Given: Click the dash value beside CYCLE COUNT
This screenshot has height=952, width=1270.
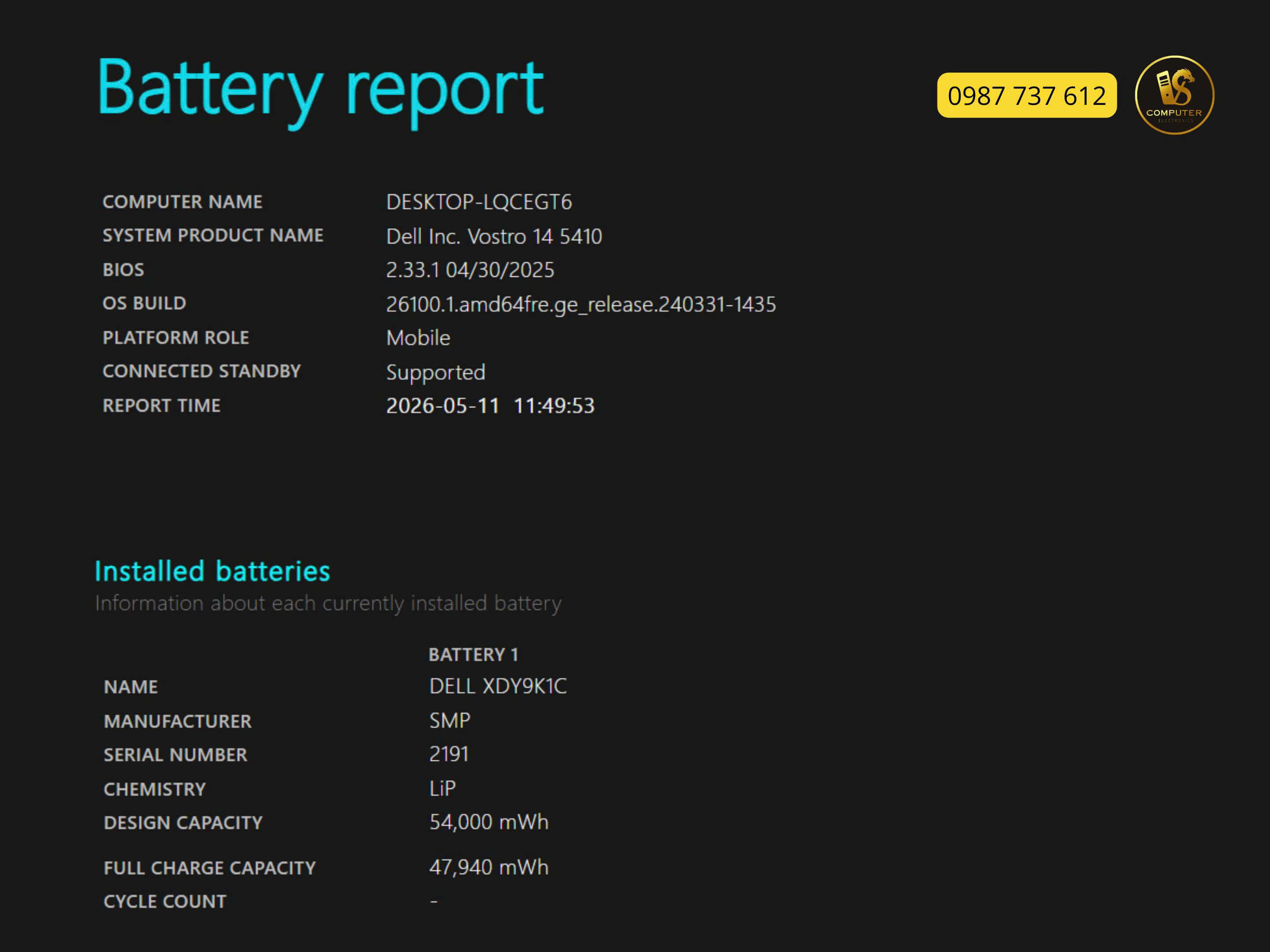Looking at the screenshot, I should click(x=434, y=901).
